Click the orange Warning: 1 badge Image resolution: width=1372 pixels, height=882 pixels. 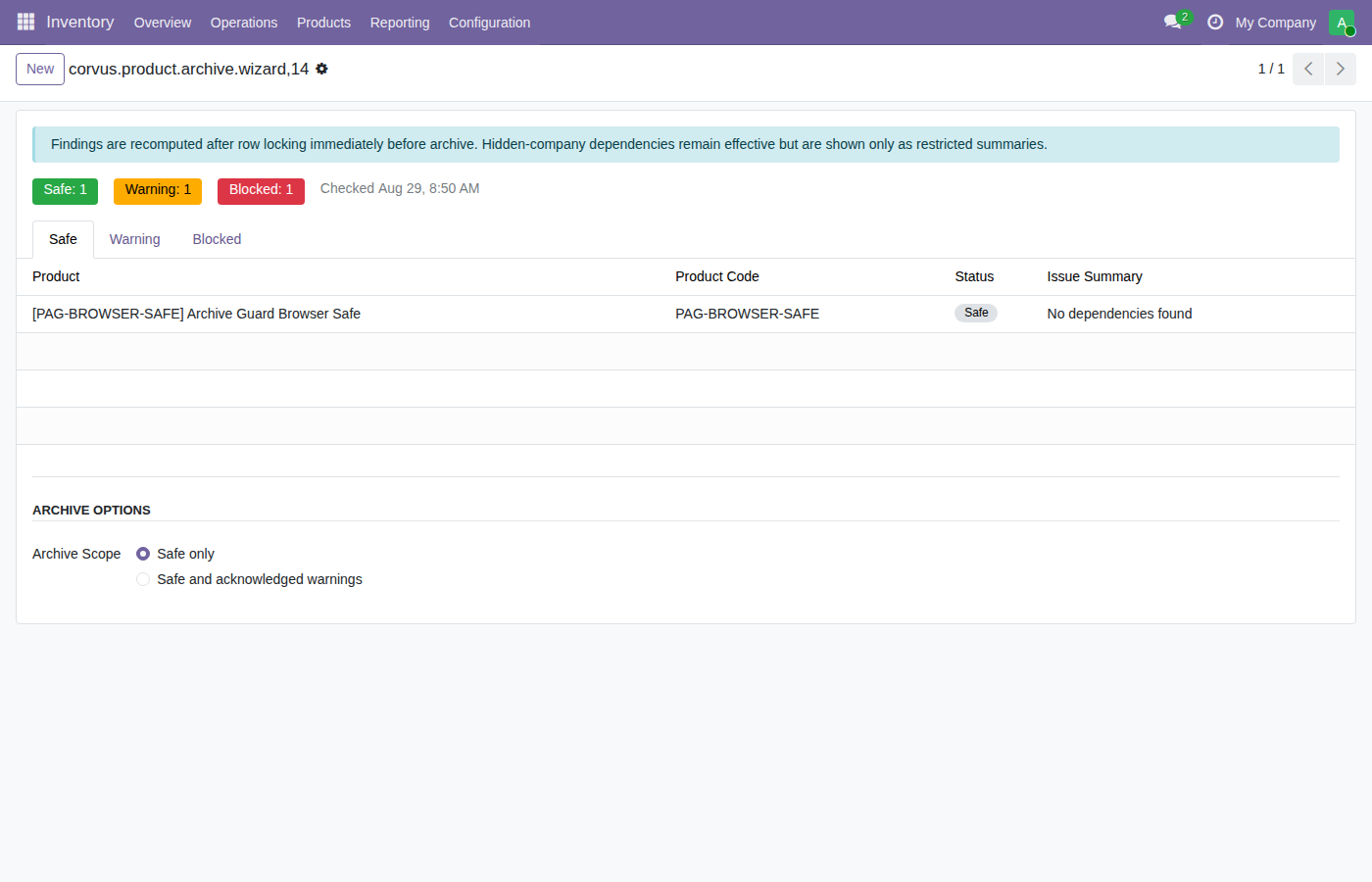(158, 191)
